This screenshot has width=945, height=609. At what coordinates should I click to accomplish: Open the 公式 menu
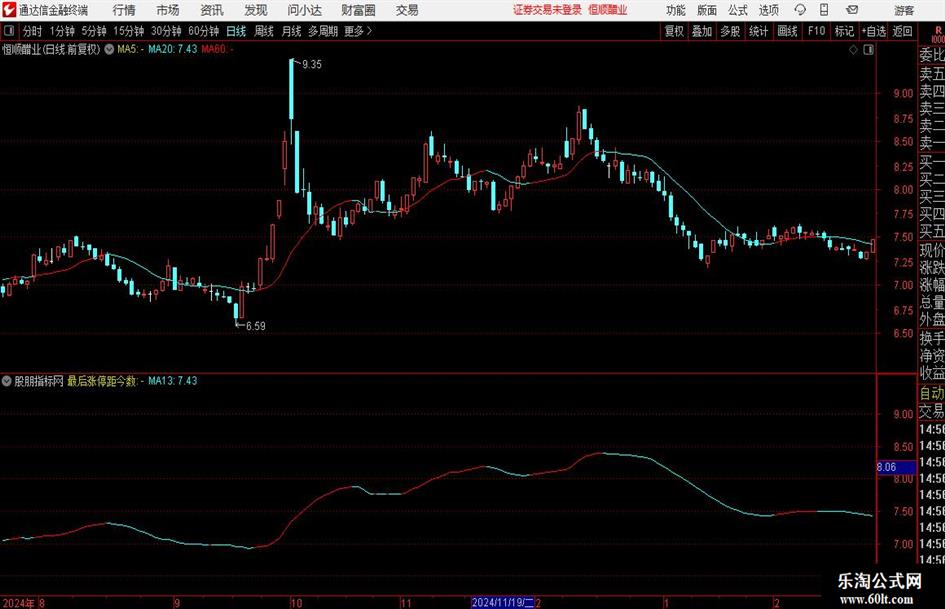737,10
